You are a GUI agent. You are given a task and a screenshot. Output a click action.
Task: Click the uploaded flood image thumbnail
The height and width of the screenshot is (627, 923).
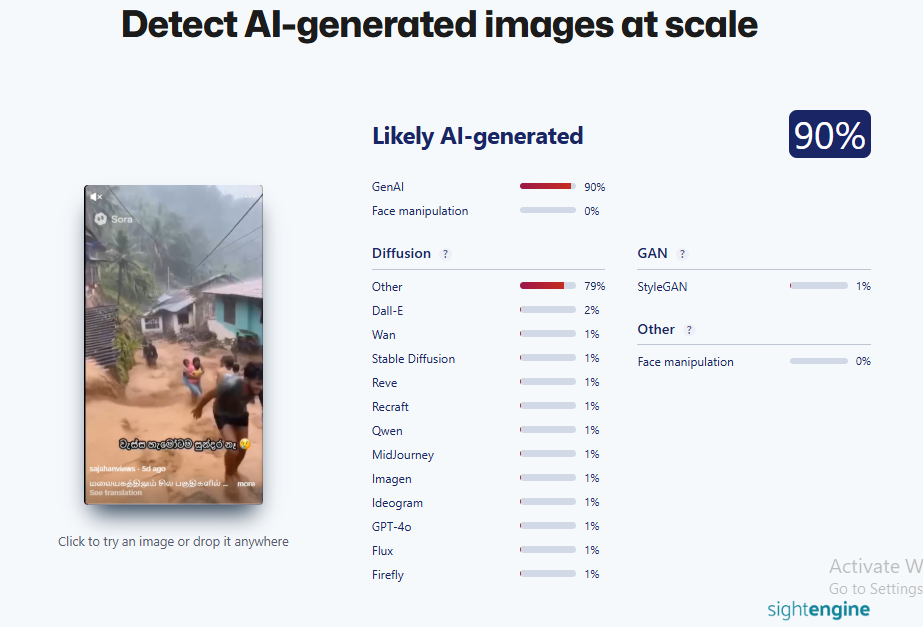[x=174, y=344]
